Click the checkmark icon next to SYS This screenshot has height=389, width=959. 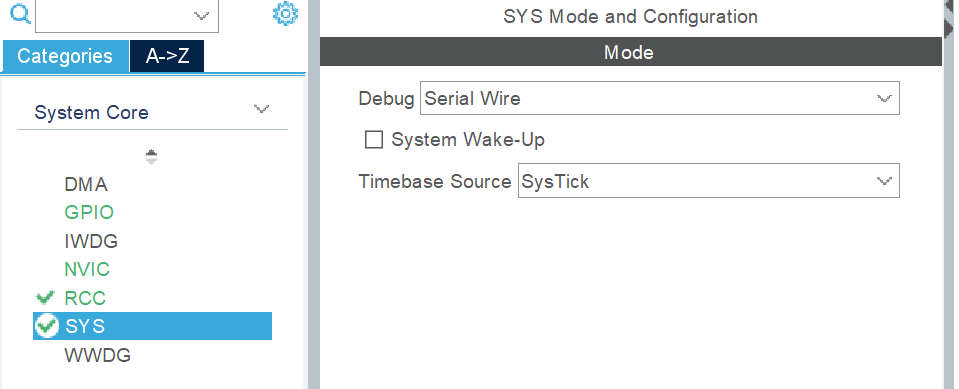click(x=46, y=326)
